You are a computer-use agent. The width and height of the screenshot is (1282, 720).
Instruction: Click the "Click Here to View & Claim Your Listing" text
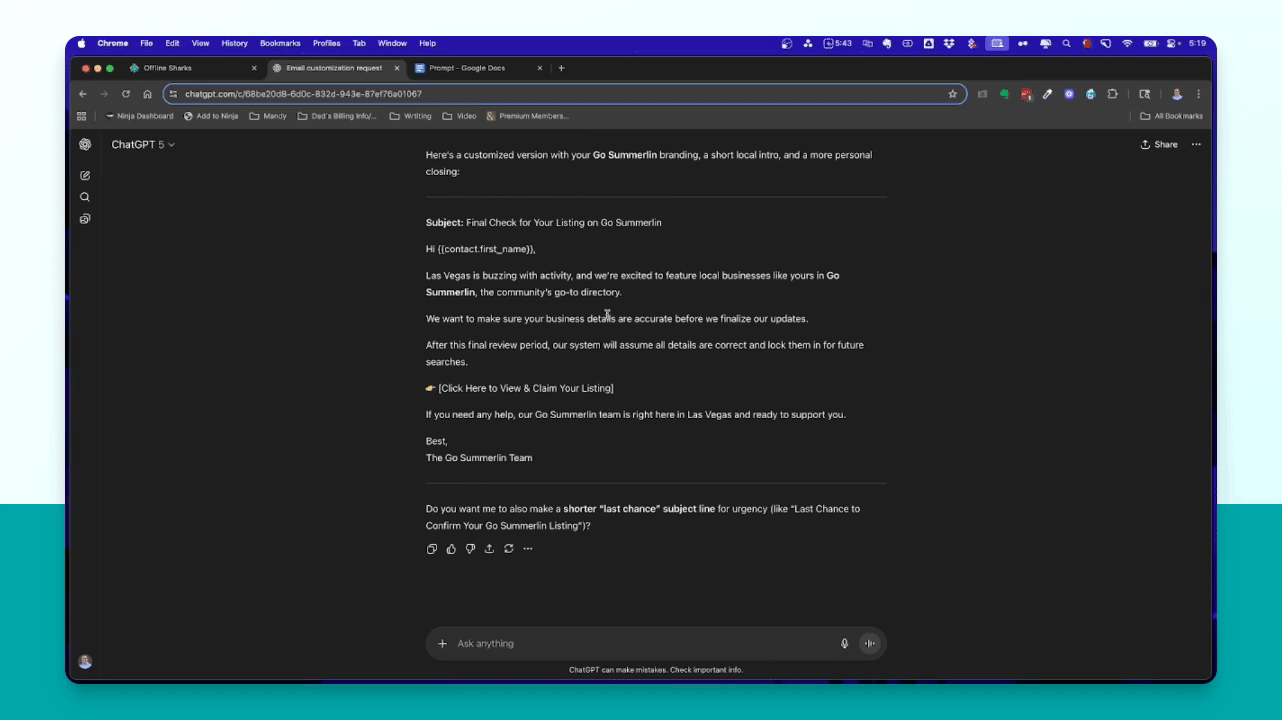(526, 388)
